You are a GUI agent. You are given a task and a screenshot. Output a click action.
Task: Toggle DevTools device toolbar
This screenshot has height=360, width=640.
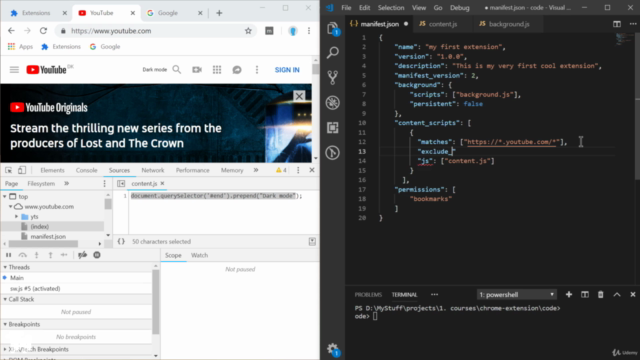(22, 170)
